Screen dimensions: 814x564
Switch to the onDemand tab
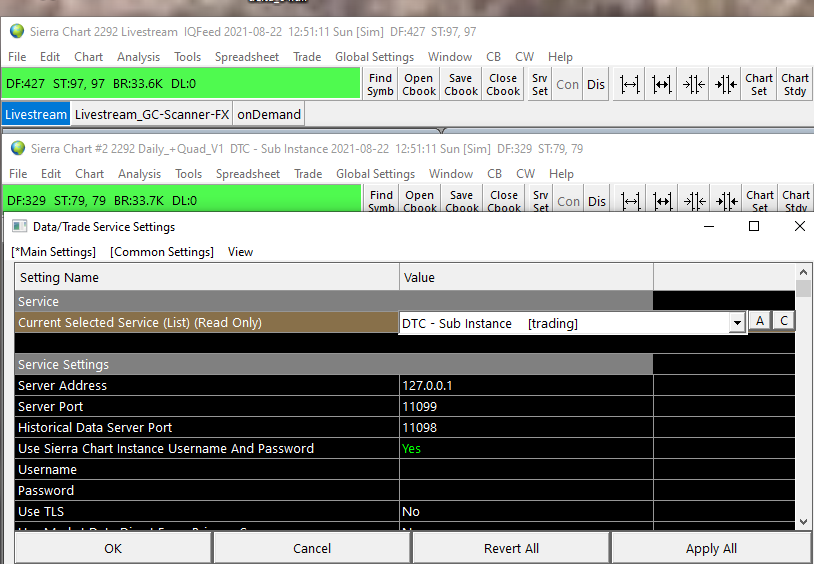pyautogui.click(x=269, y=114)
